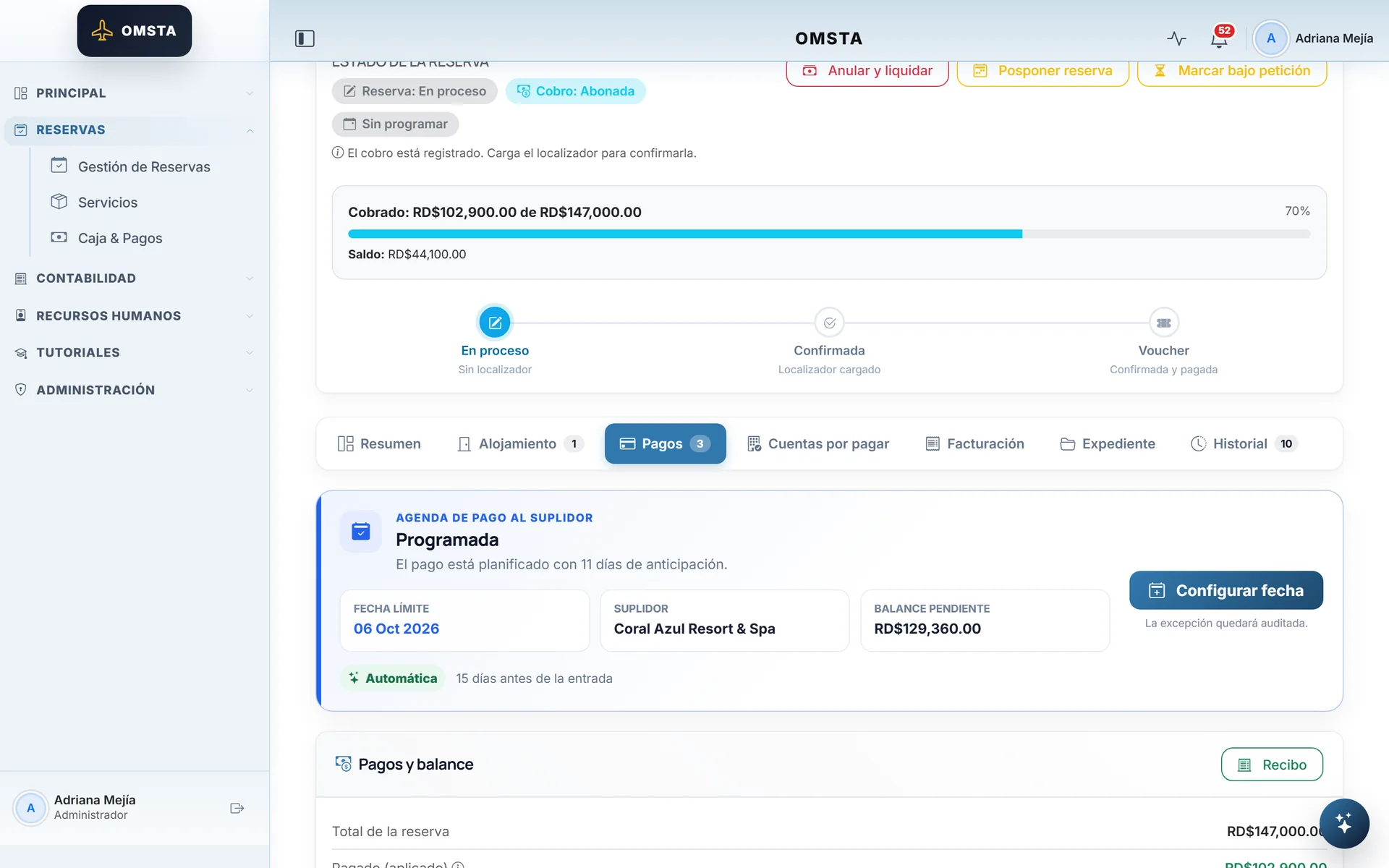Click the Principal dashboard icon

point(21,93)
